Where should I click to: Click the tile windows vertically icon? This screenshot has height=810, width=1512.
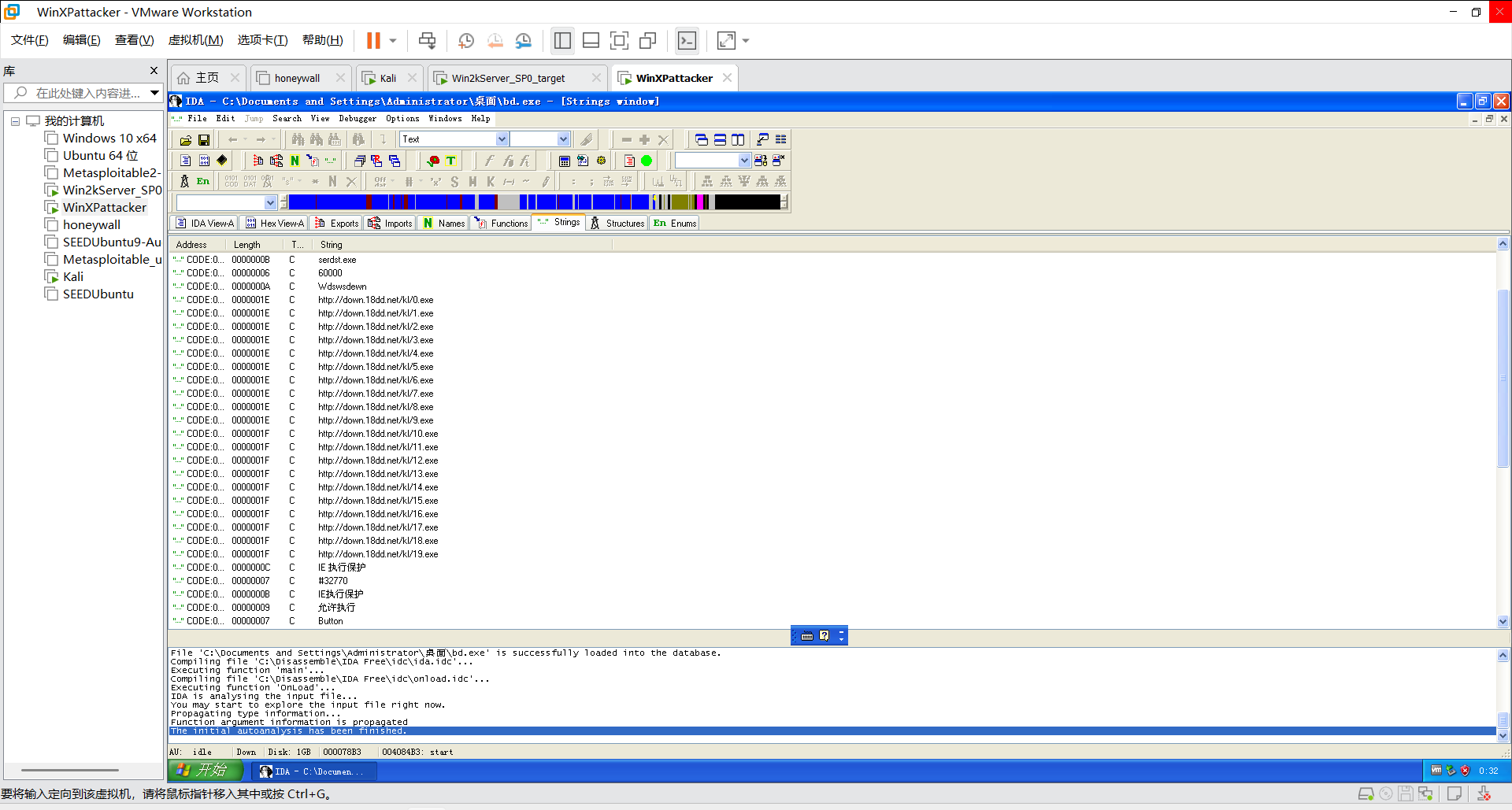(x=738, y=140)
